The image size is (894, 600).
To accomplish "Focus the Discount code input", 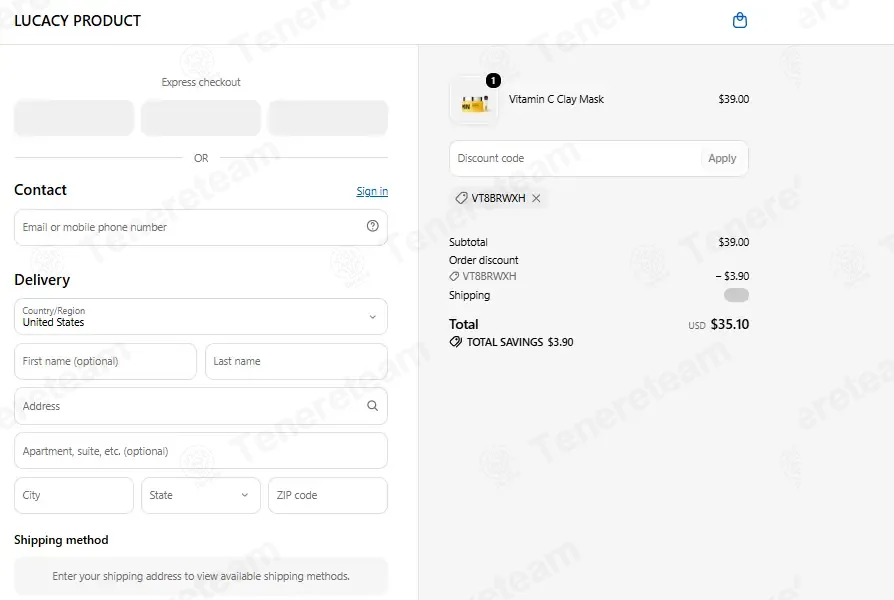I will click(576, 159).
